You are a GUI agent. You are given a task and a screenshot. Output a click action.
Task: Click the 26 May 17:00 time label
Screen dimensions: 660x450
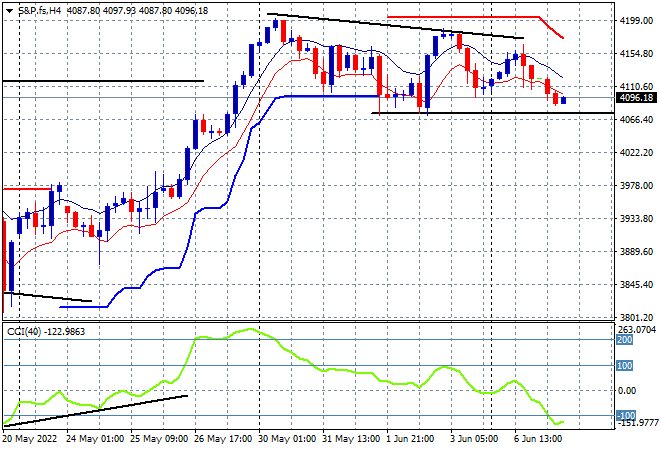(223, 439)
